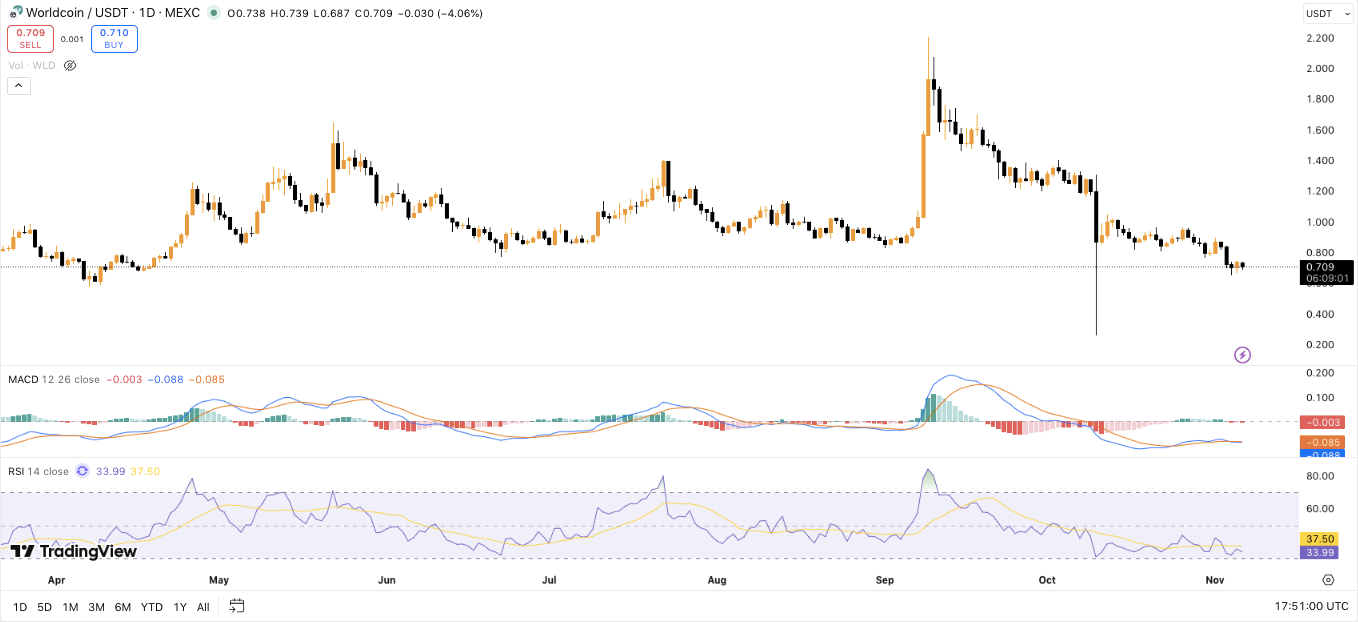Click the 0.709 current price label
Viewport: 1358px width, 622px height.
[1325, 267]
